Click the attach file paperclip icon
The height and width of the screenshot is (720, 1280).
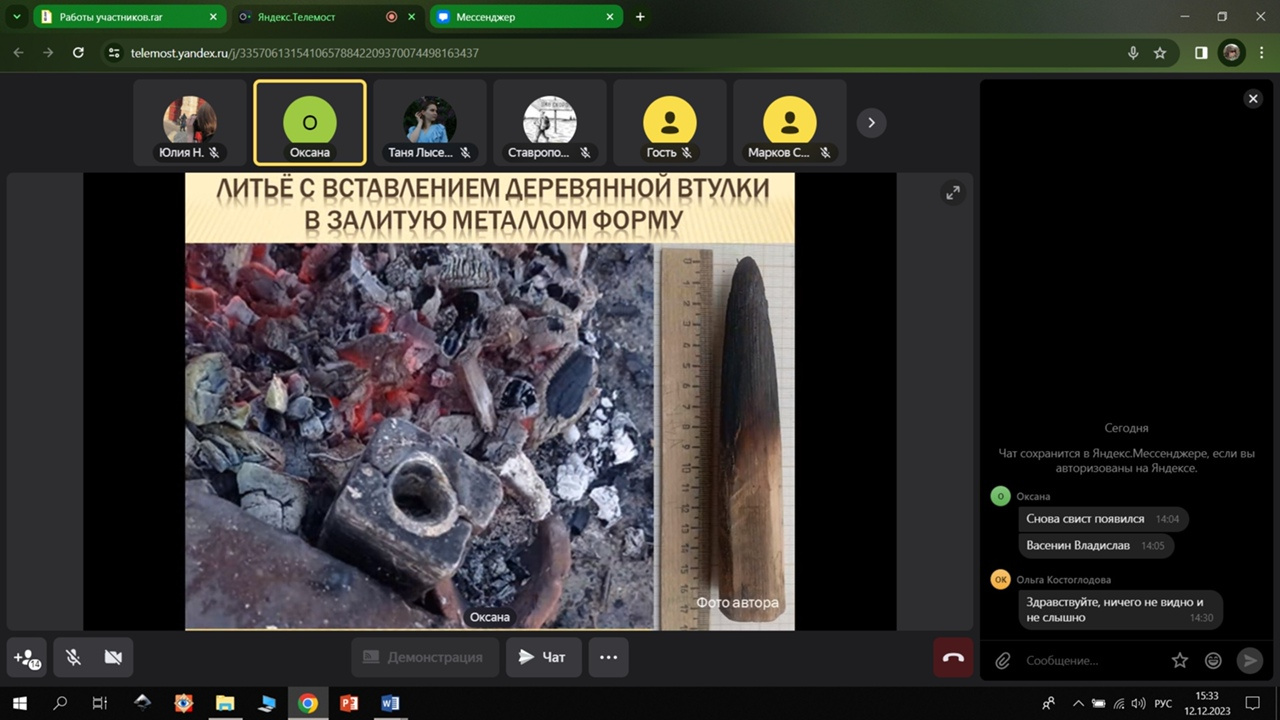(x=1002, y=660)
